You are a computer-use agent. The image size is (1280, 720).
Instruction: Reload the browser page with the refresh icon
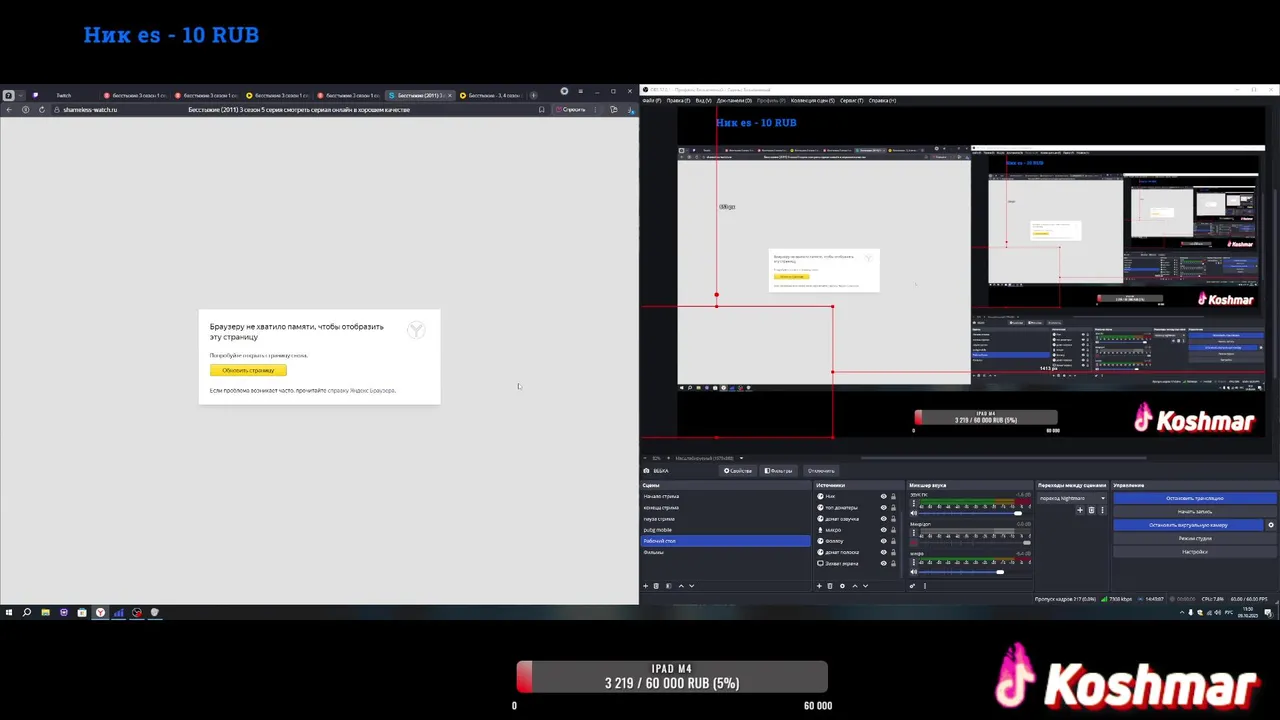(x=41, y=109)
